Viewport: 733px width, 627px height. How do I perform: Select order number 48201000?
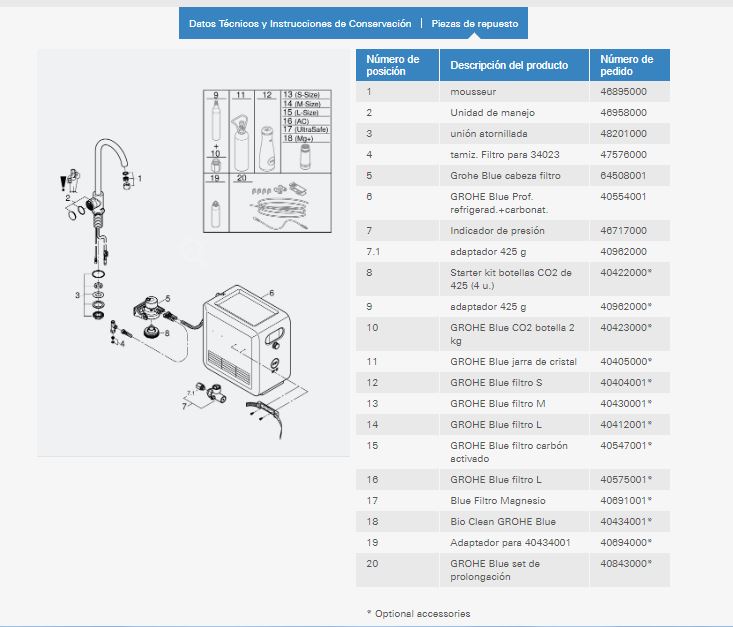pyautogui.click(x=623, y=134)
